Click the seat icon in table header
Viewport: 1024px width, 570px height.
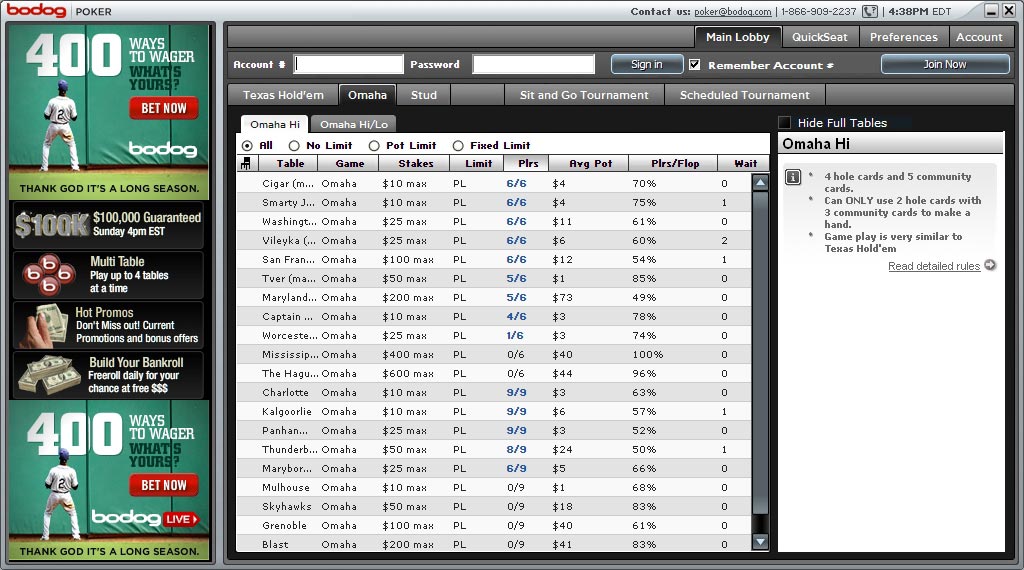click(x=246, y=164)
